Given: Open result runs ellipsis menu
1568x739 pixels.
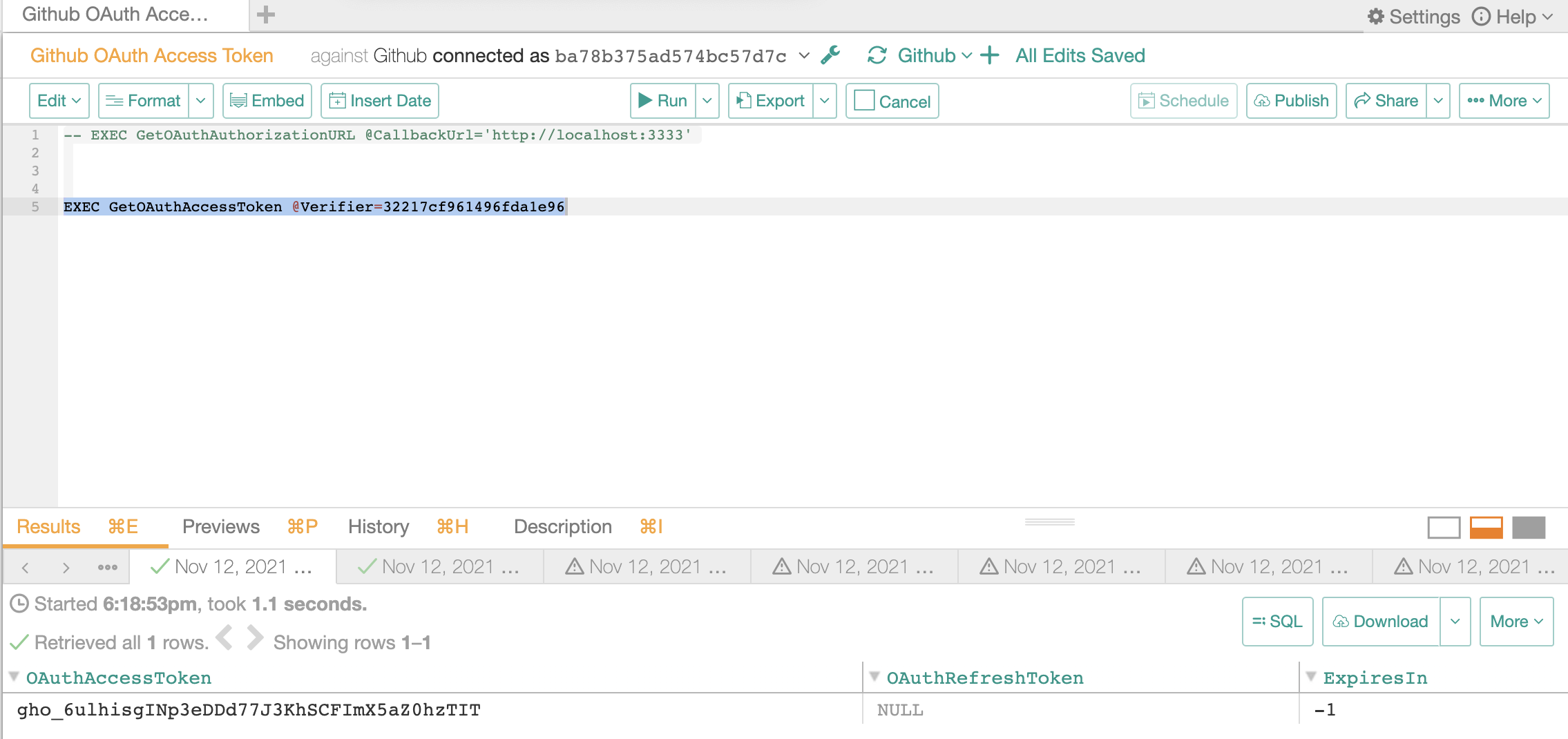Looking at the screenshot, I should tap(107, 568).
